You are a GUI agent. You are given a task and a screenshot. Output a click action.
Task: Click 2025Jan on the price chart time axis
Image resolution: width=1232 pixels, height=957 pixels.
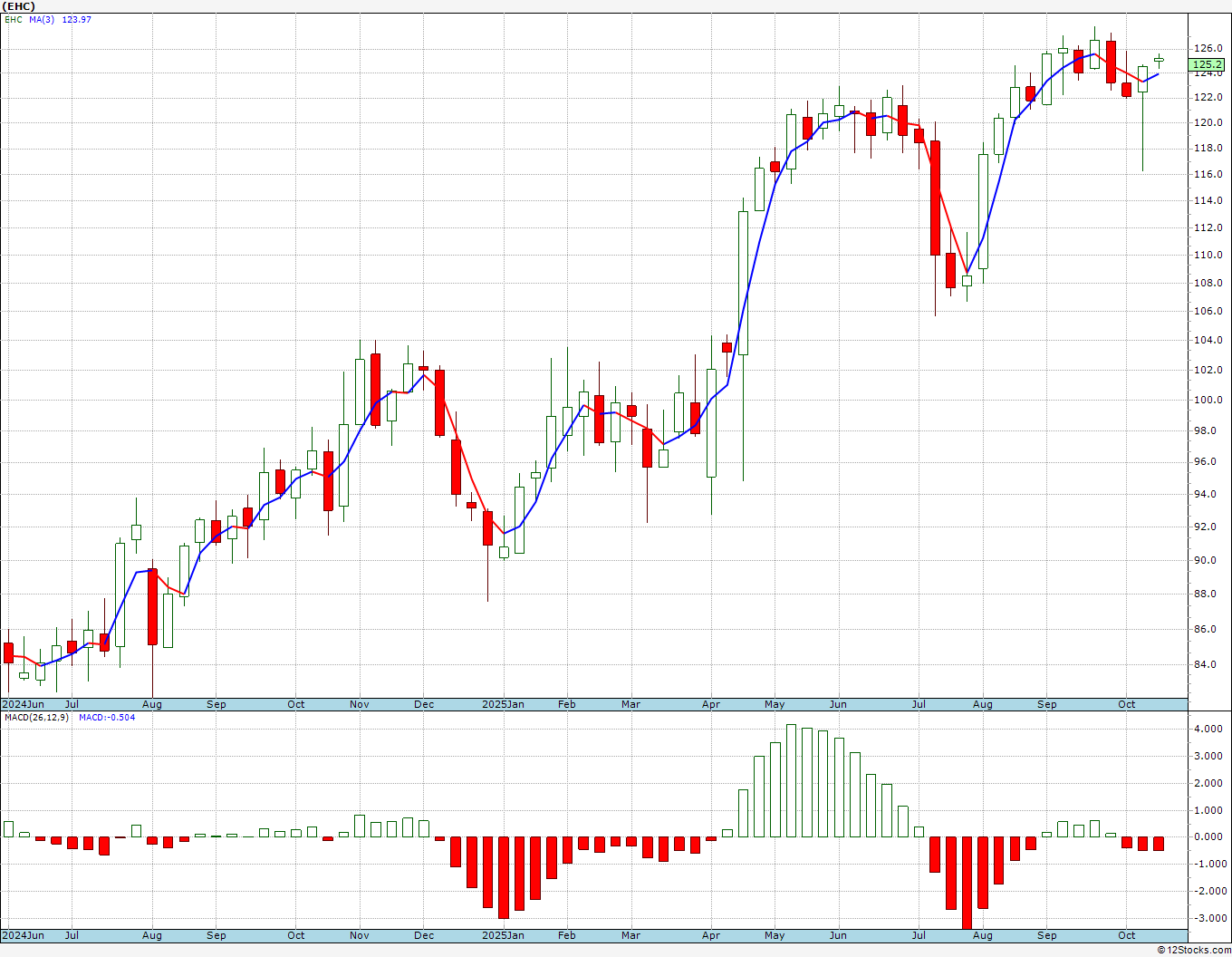tap(503, 704)
